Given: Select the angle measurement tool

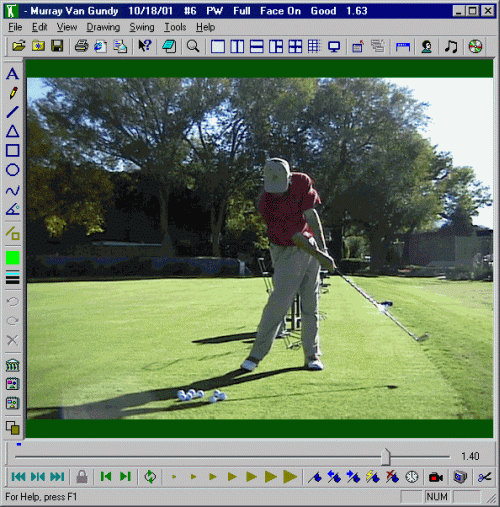Looking at the screenshot, I should [x=13, y=209].
